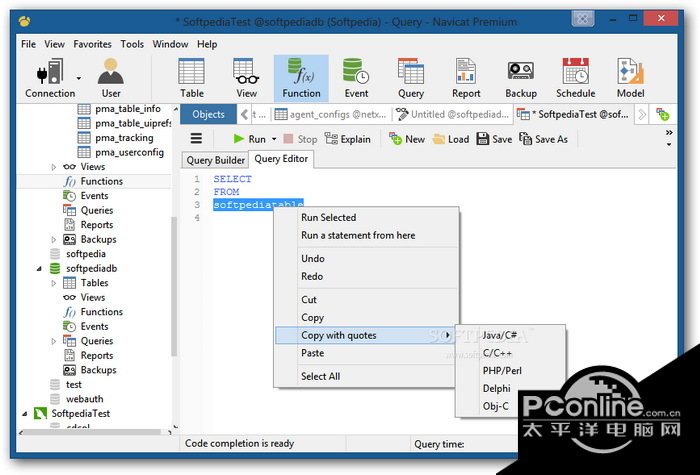
Task: Open the Copy with quotes submenu
Action: (365, 335)
